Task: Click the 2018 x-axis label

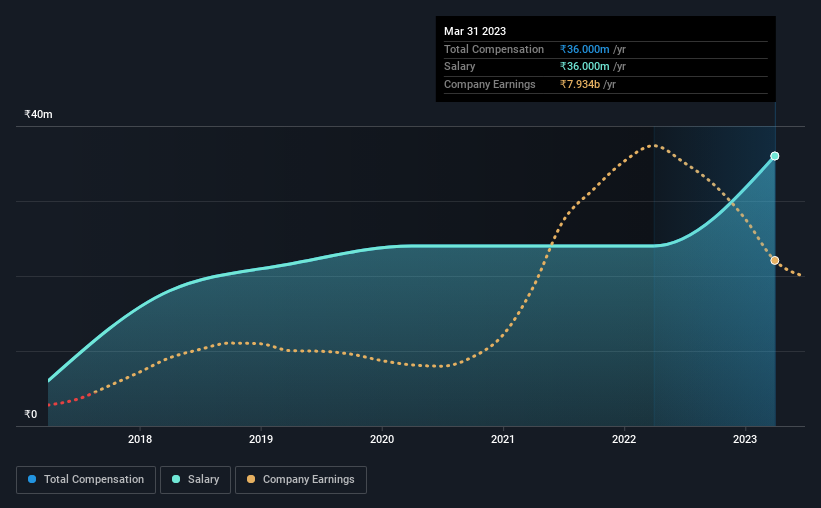Action: point(140,439)
